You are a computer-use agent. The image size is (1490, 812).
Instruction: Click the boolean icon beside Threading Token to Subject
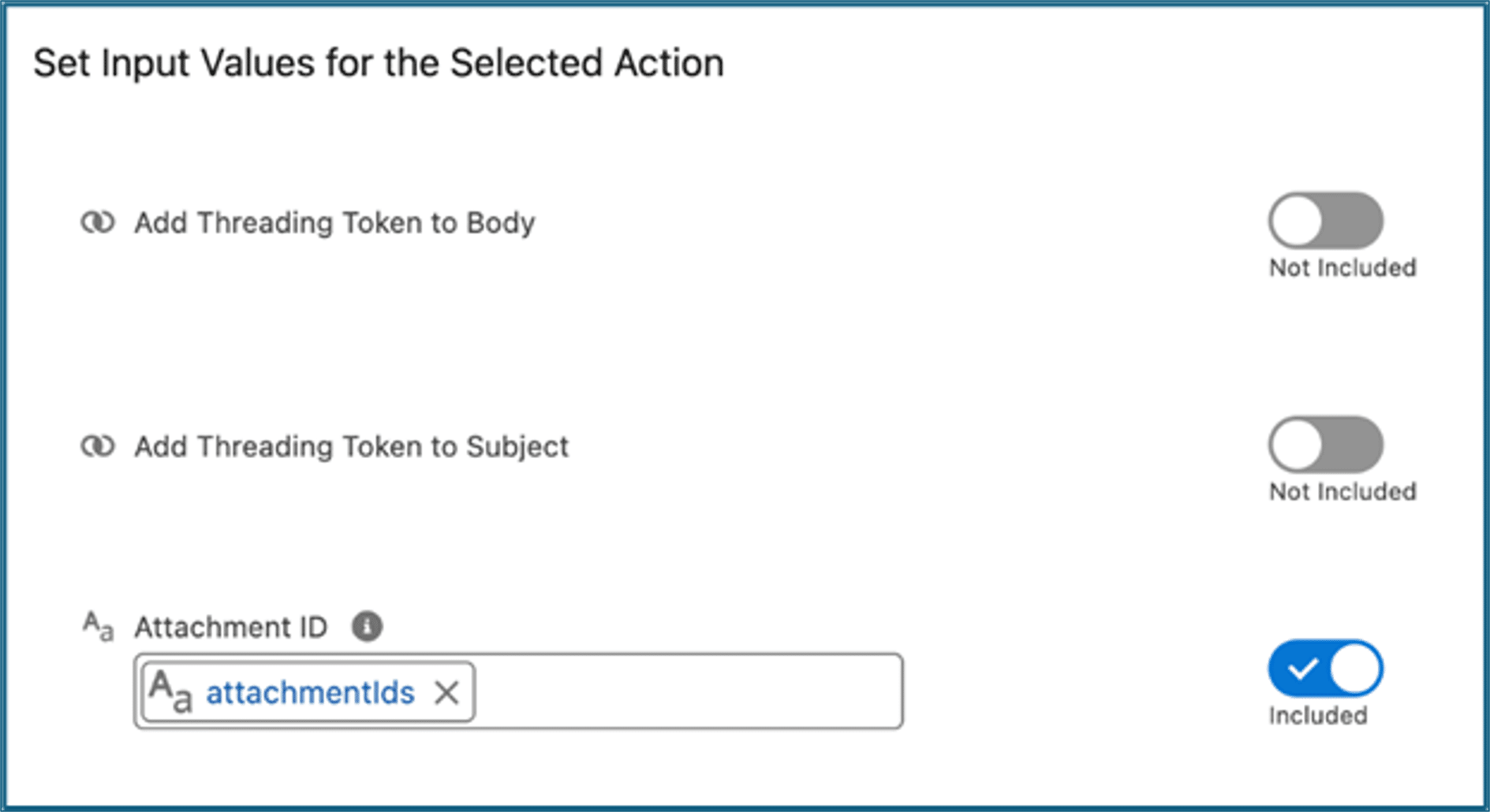tap(98, 447)
